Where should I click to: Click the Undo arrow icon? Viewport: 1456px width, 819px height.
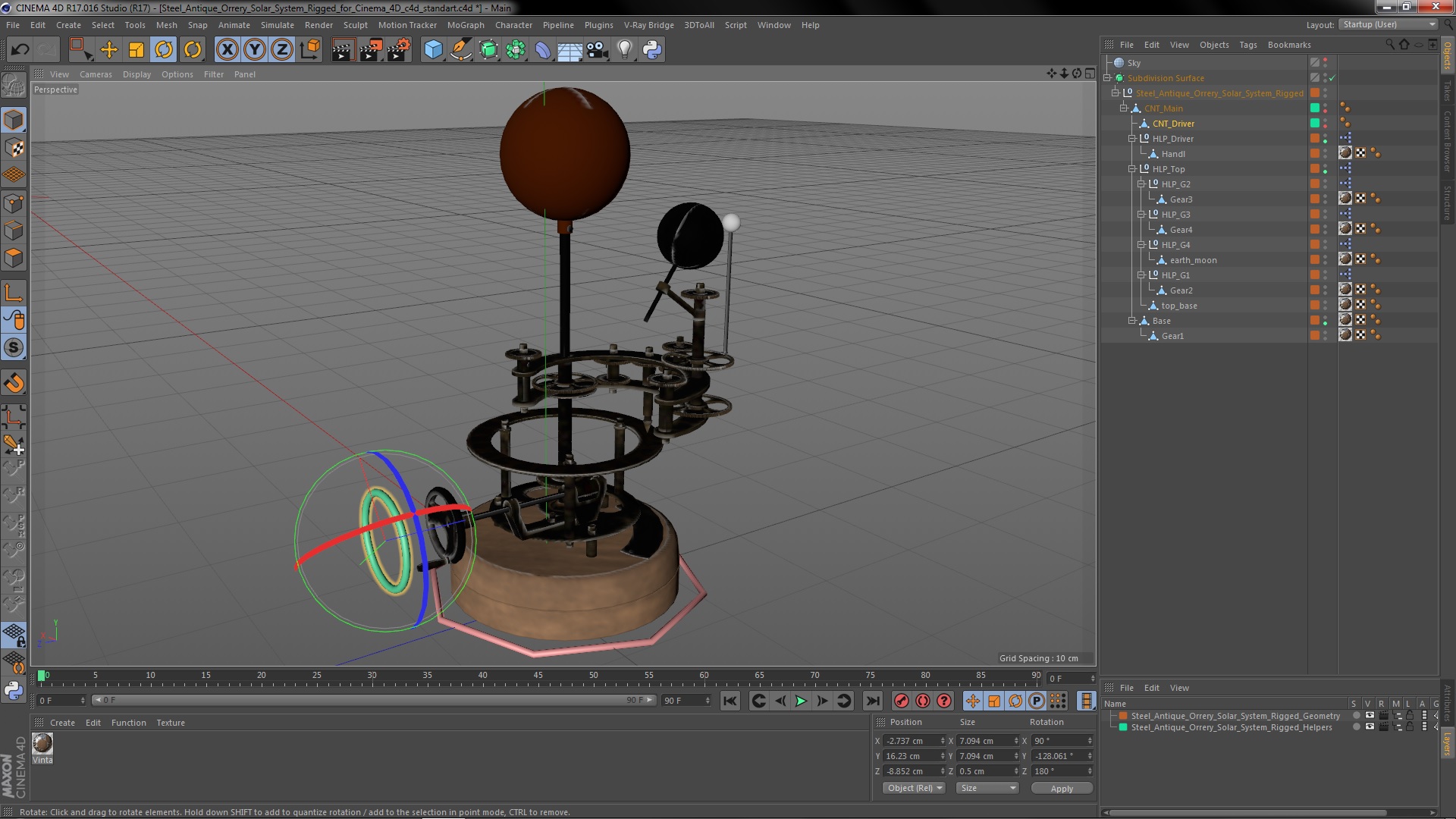pos(20,50)
